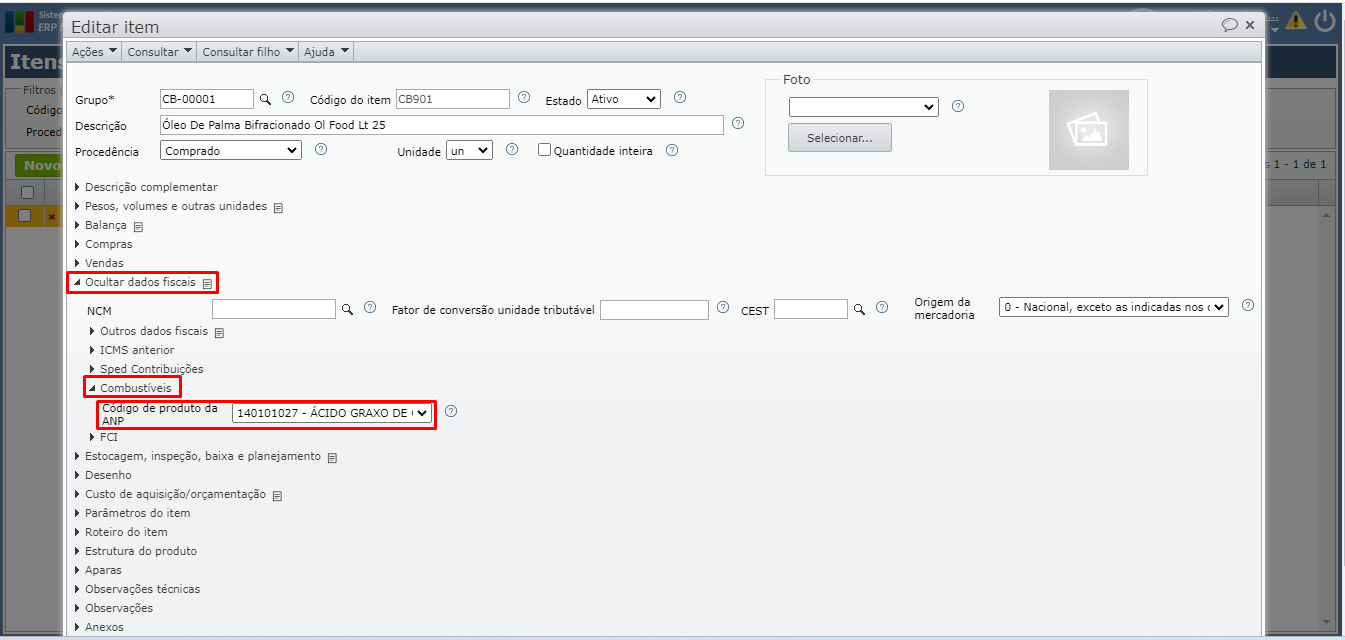Image resolution: width=1345 pixels, height=640 pixels.
Task: Open the Ações menu
Action: pos(95,51)
